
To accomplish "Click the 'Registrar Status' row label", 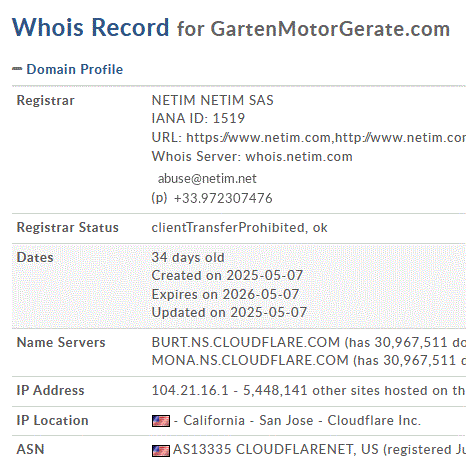I will coord(68,228).
